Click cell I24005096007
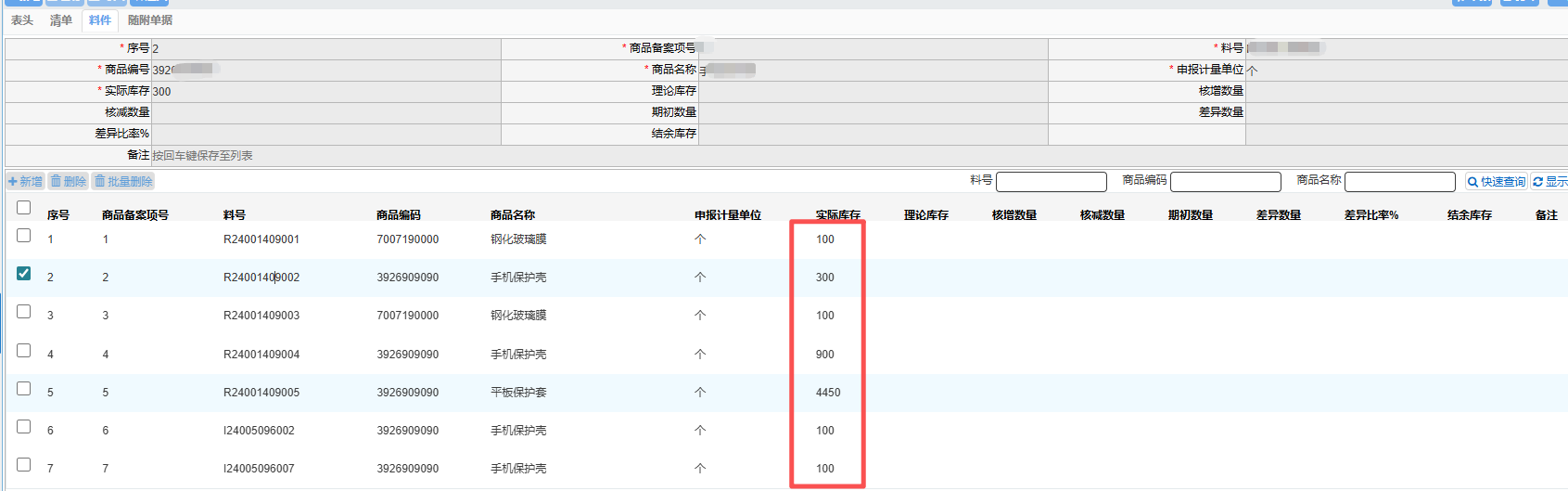1568x491 pixels. [259, 469]
